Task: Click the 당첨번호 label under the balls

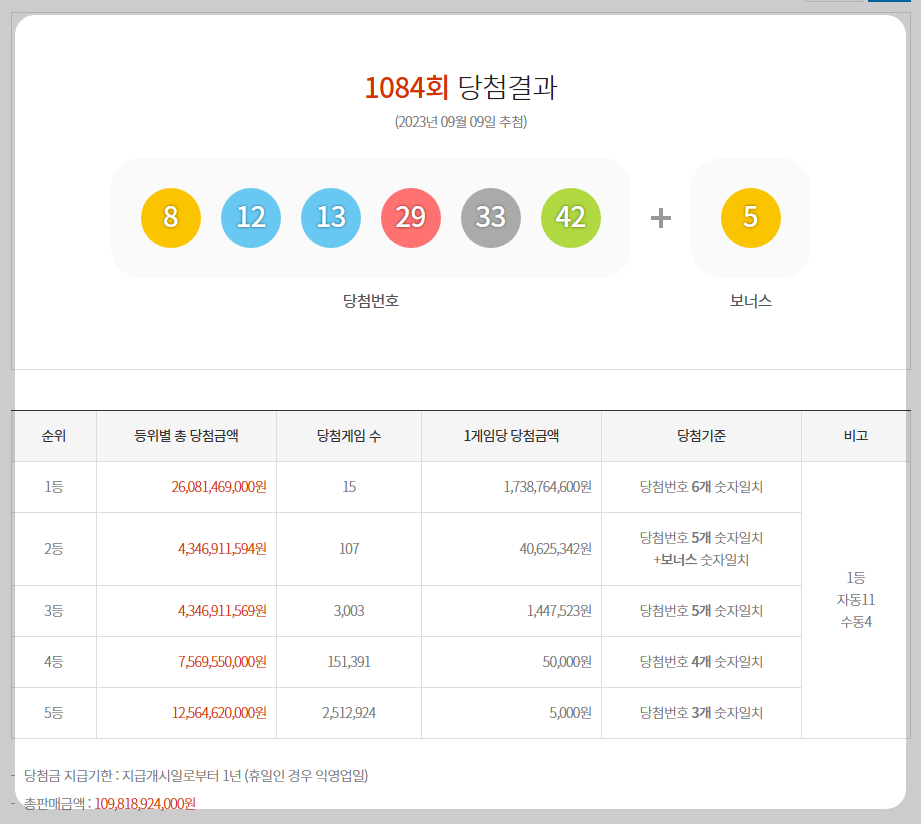Action: 371,301
